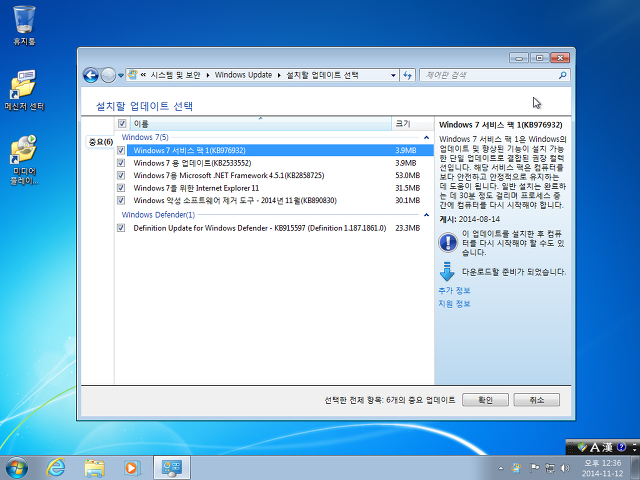
Task: Click the Control Panel taskbar button
Action: click(x=171, y=468)
